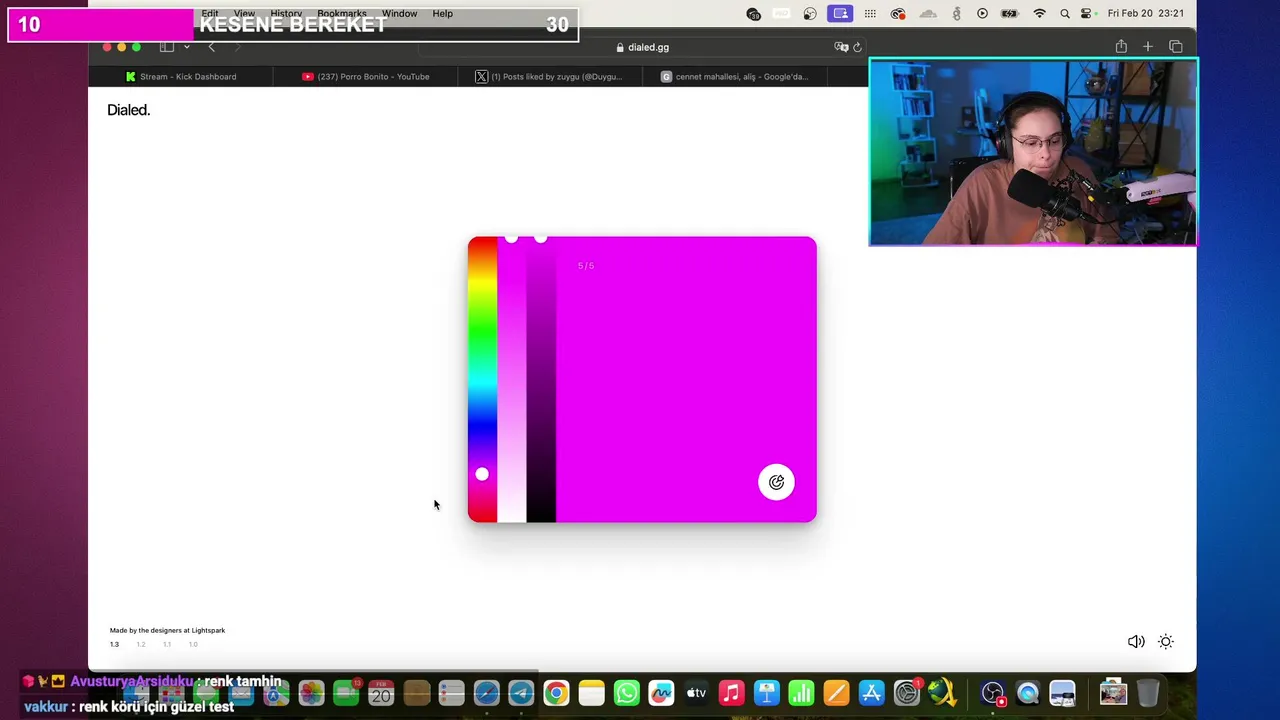The height and width of the screenshot is (720, 1280).
Task: Open a new Safari tab
Action: point(1148,47)
